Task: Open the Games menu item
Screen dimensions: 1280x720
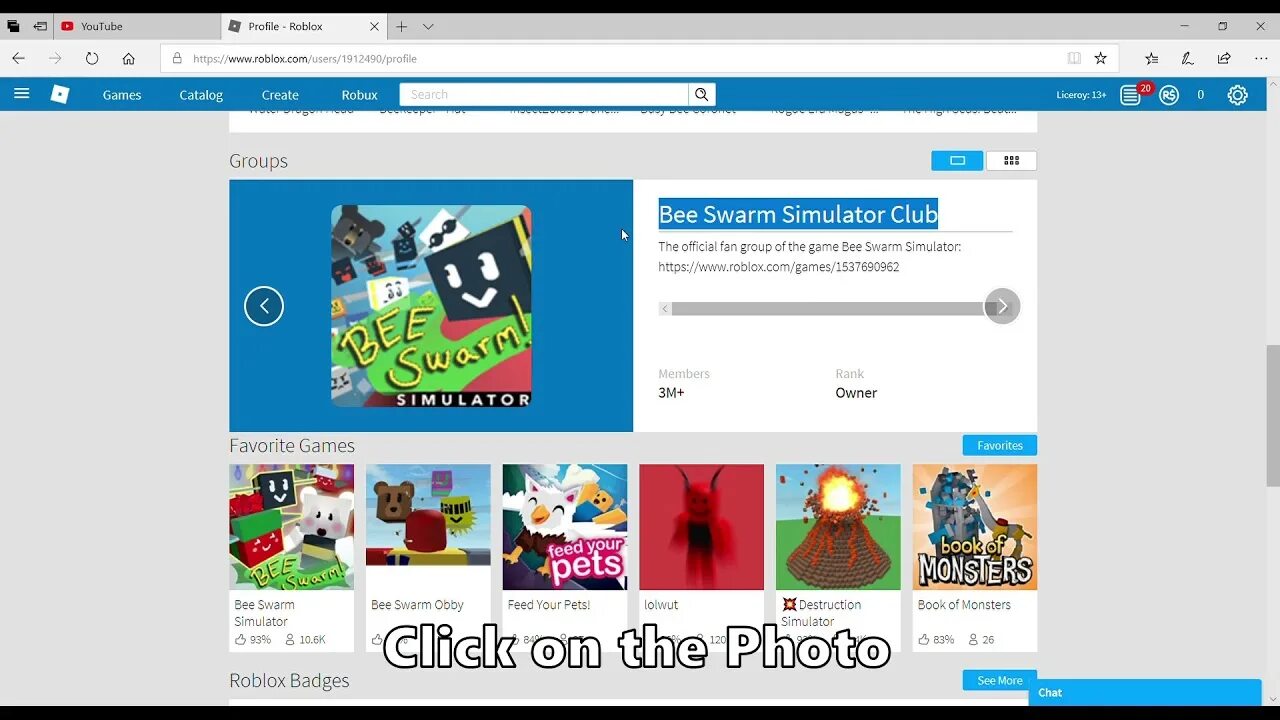Action: [x=122, y=95]
